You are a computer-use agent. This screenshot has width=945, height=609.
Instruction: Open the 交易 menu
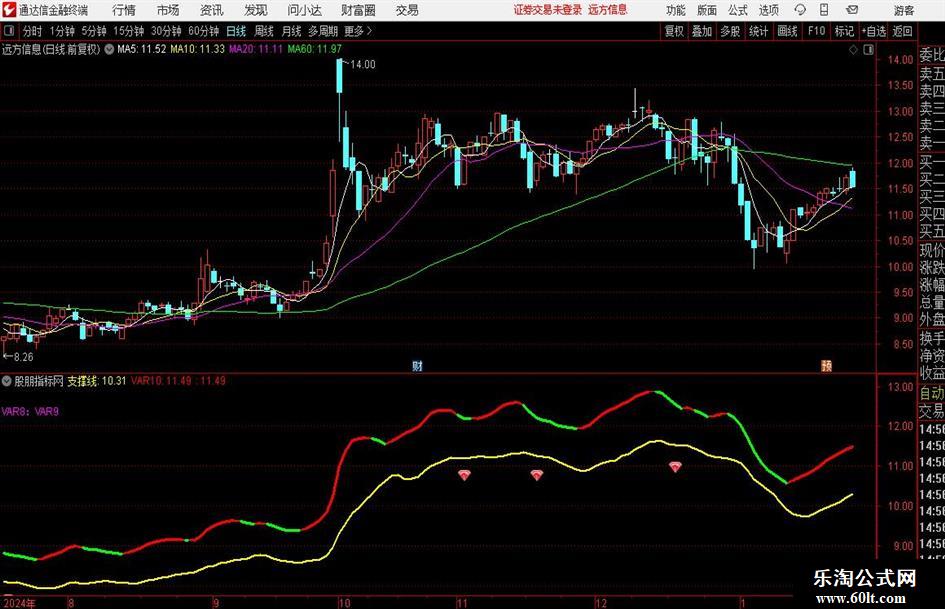407,10
